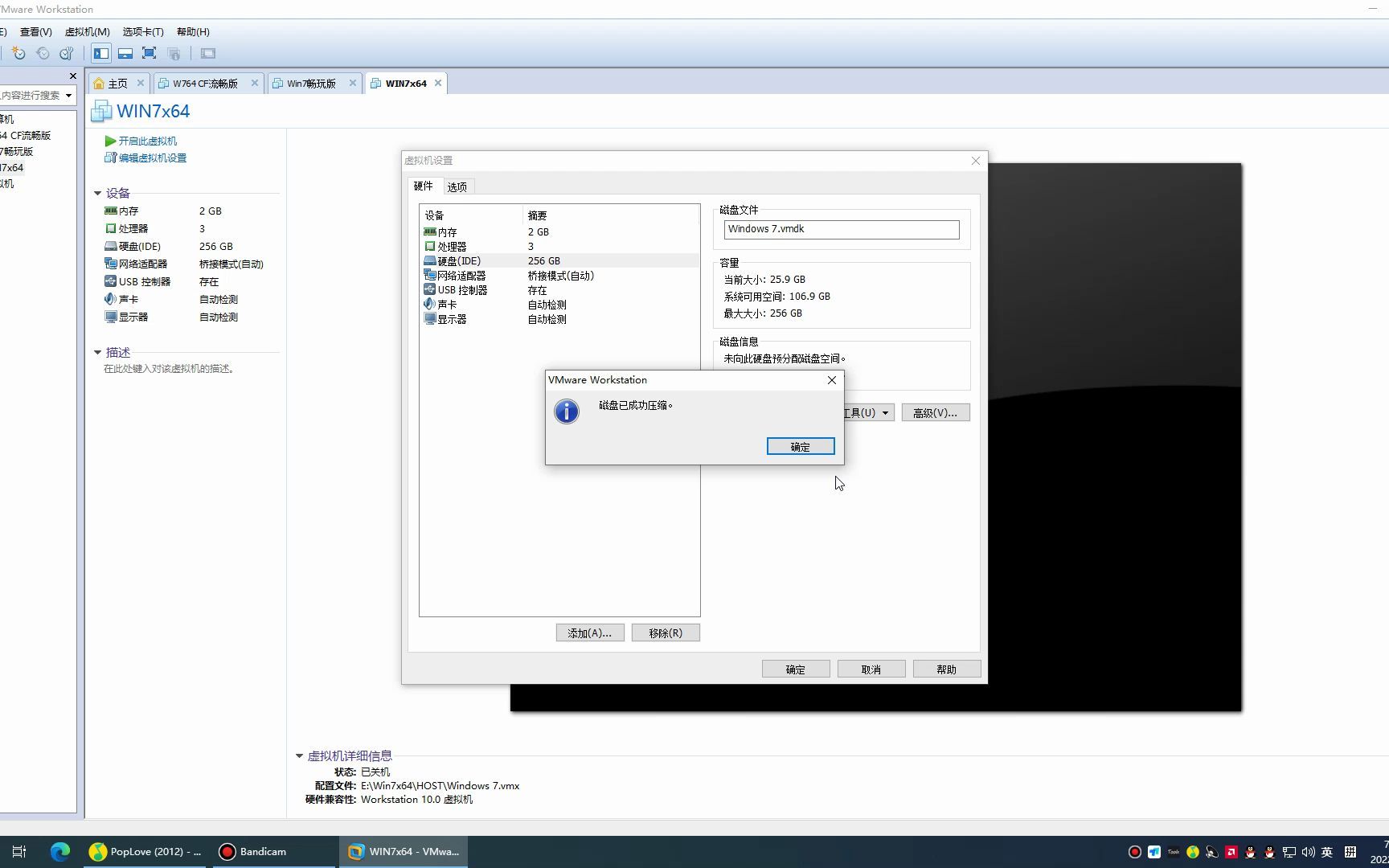Click the 硬盘(IDE) disk icon in settings dialog

430,261
